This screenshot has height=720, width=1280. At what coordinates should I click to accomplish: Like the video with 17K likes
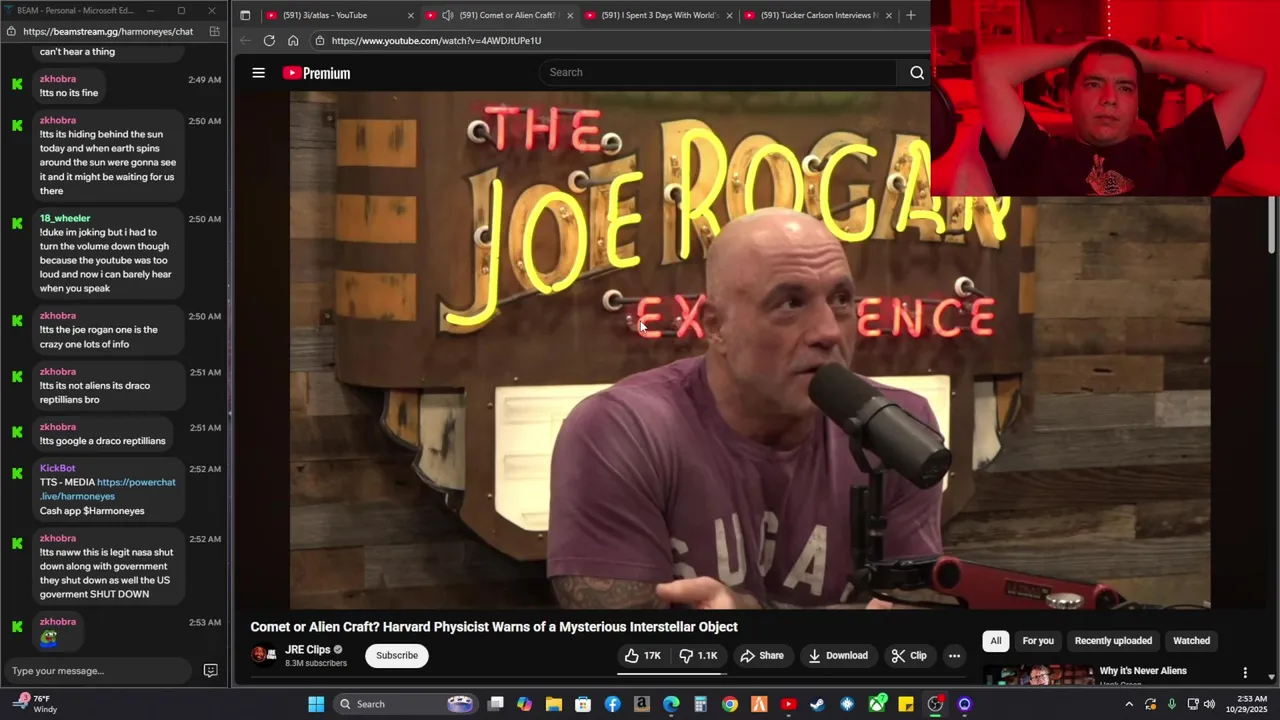click(x=642, y=656)
